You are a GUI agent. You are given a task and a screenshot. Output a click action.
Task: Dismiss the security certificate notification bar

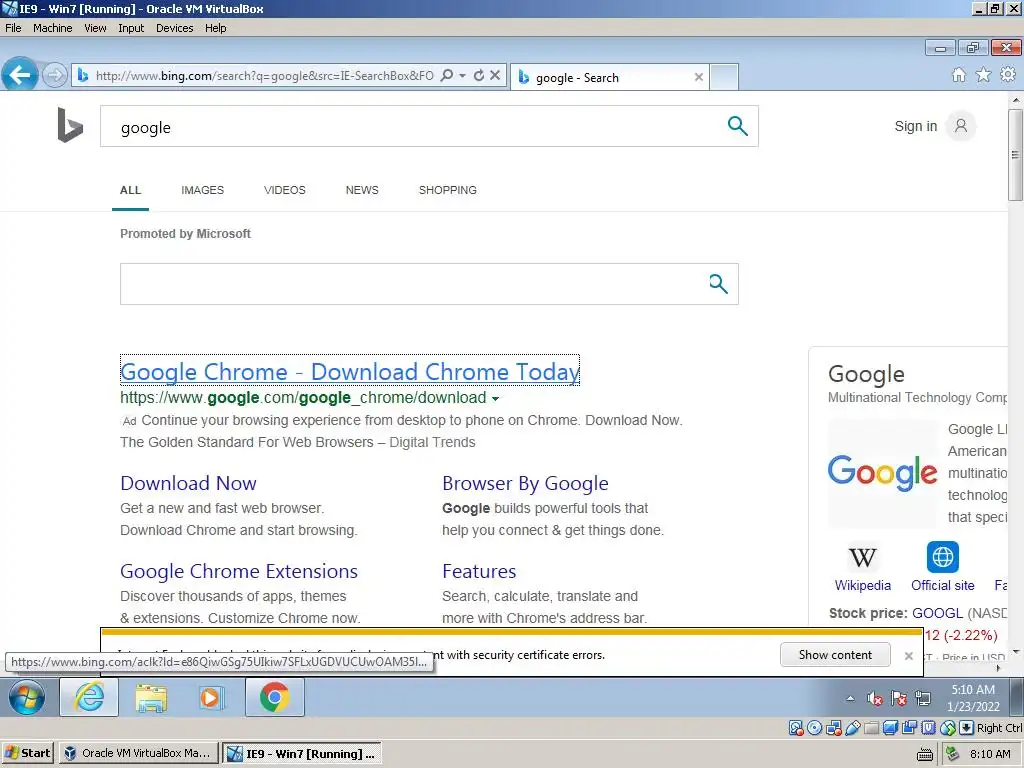(908, 656)
